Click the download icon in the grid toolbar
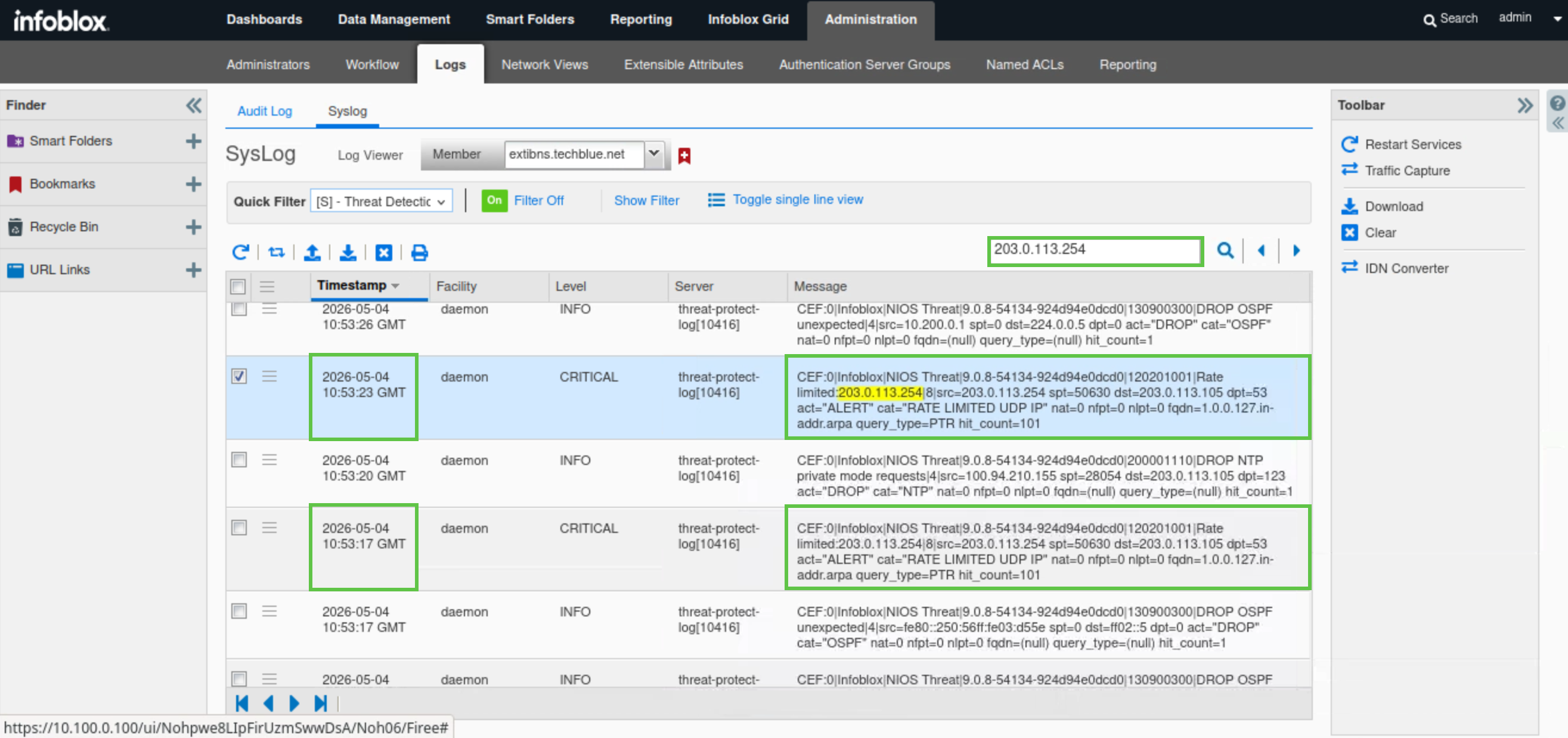1568x738 pixels. tap(348, 252)
